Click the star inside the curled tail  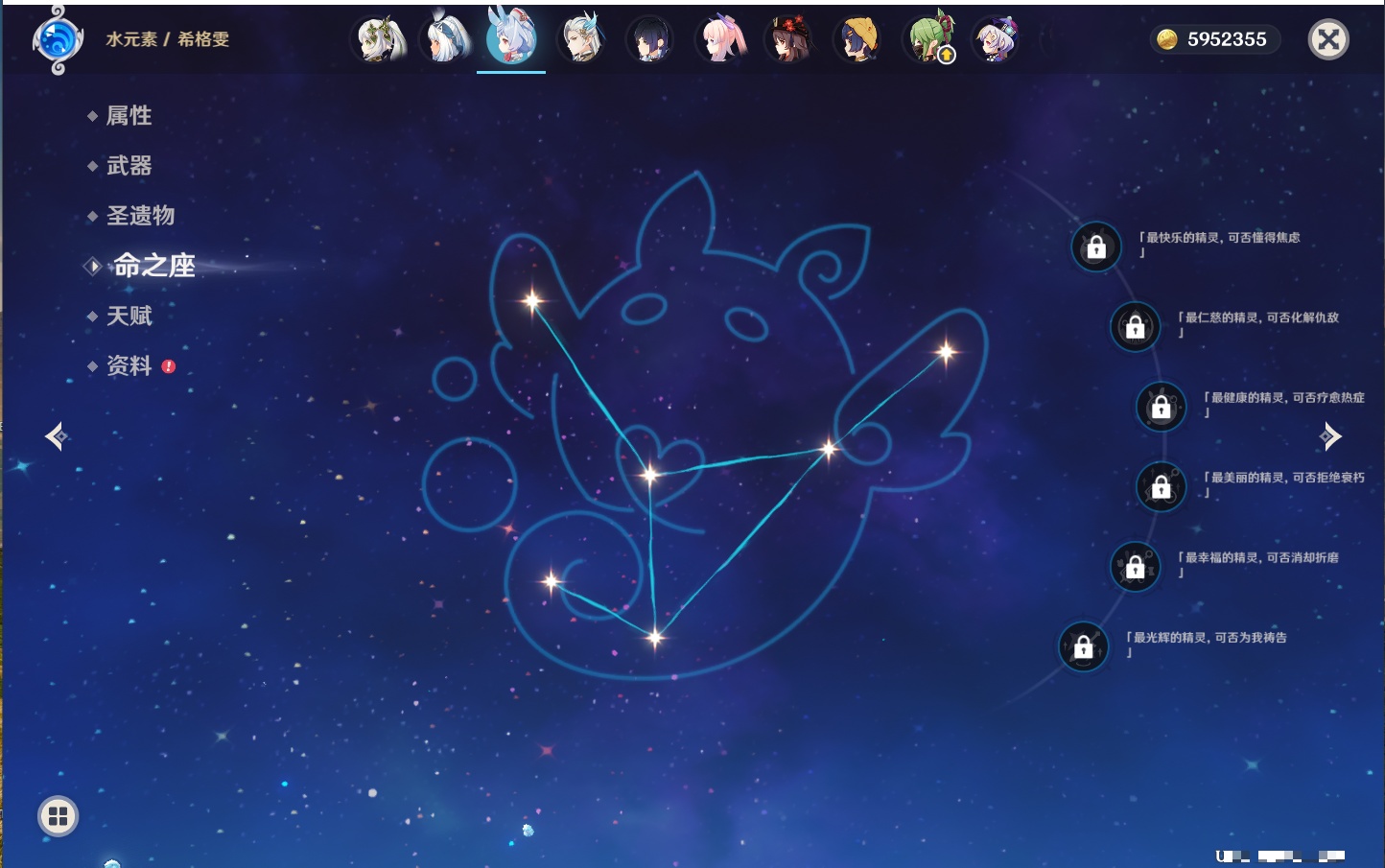(x=551, y=581)
